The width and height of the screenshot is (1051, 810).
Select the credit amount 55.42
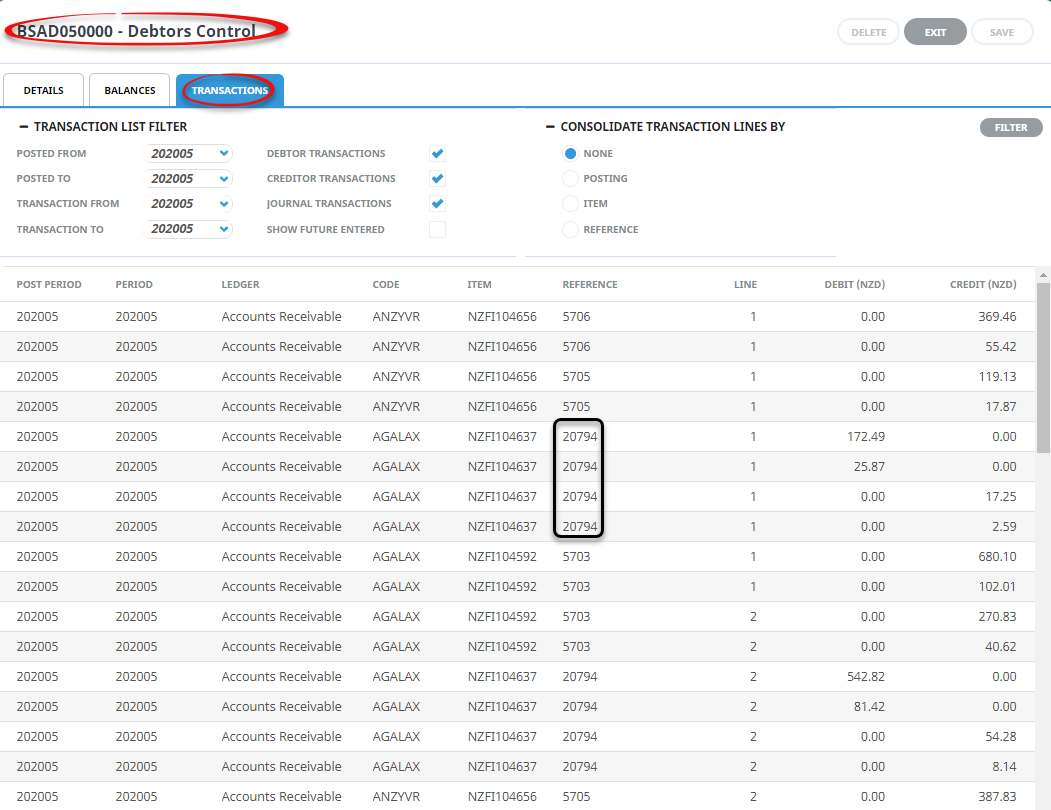click(1001, 347)
